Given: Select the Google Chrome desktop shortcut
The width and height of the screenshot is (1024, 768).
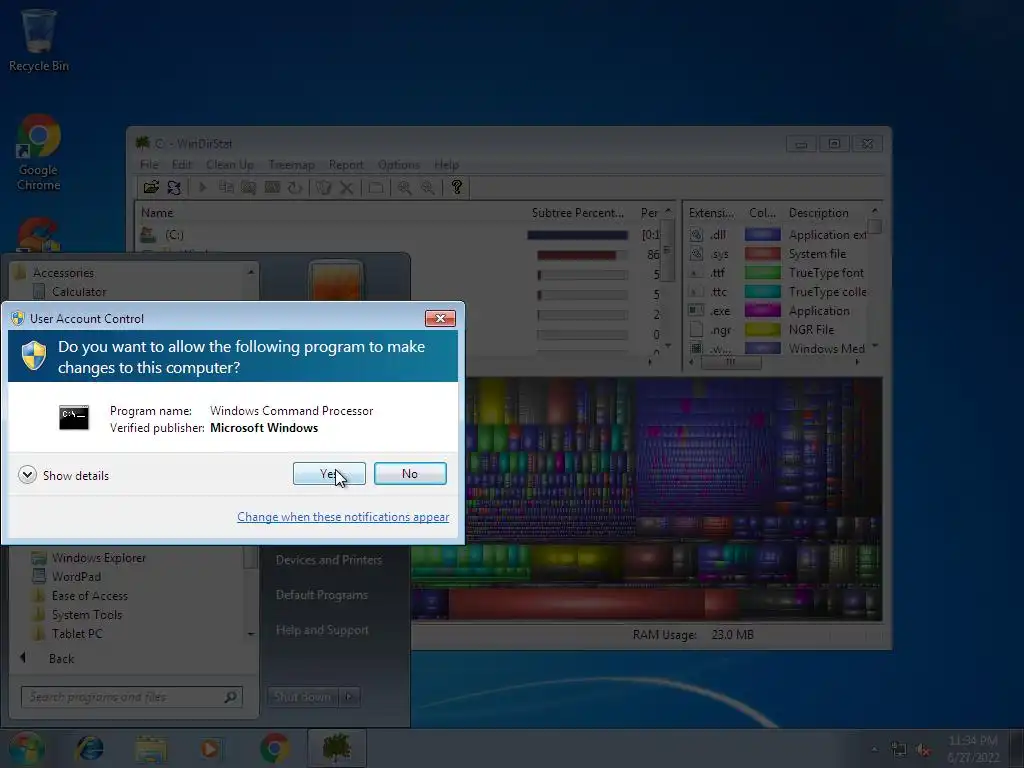Looking at the screenshot, I should coord(39,153).
